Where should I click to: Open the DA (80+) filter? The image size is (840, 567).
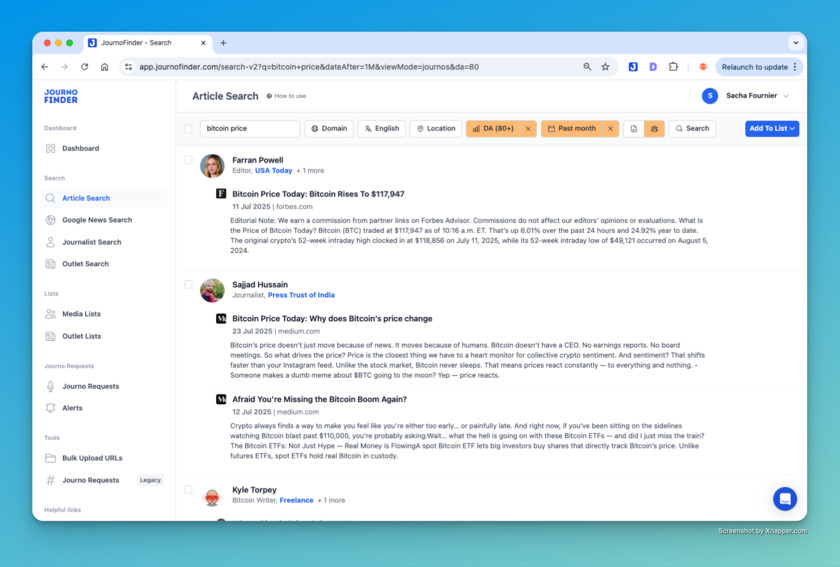(x=493, y=129)
